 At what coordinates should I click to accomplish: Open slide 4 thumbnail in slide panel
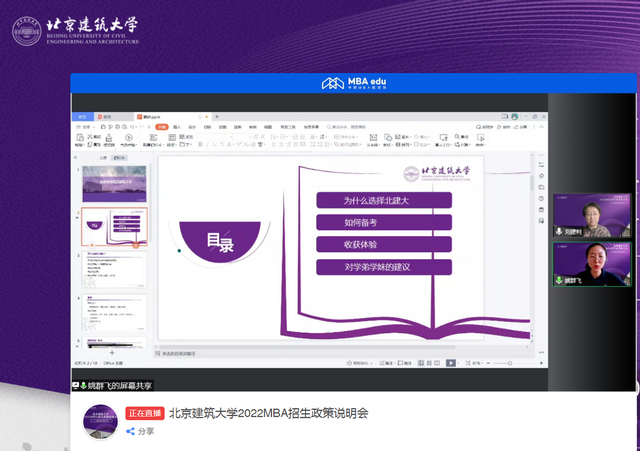tap(114, 312)
